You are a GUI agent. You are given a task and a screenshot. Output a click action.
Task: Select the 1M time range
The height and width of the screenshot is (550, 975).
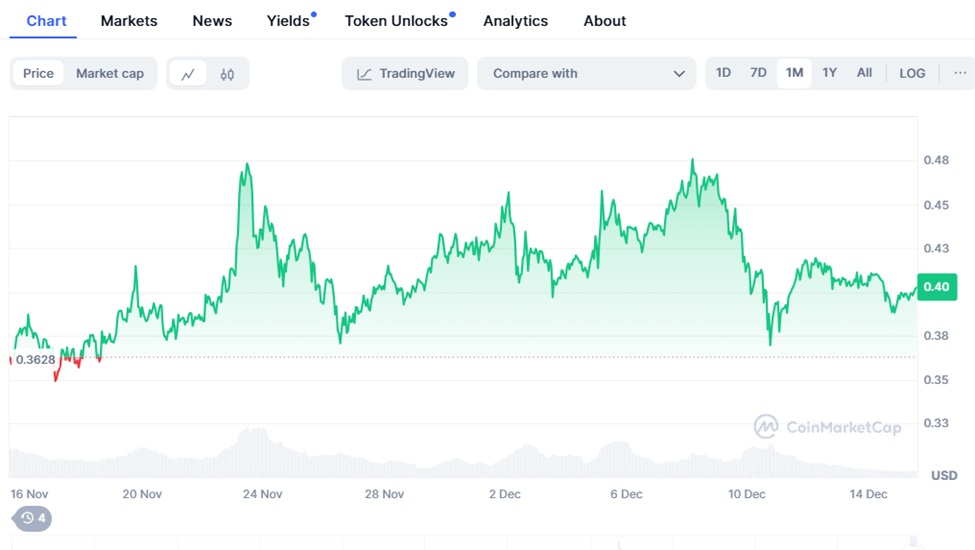pyautogui.click(x=794, y=73)
